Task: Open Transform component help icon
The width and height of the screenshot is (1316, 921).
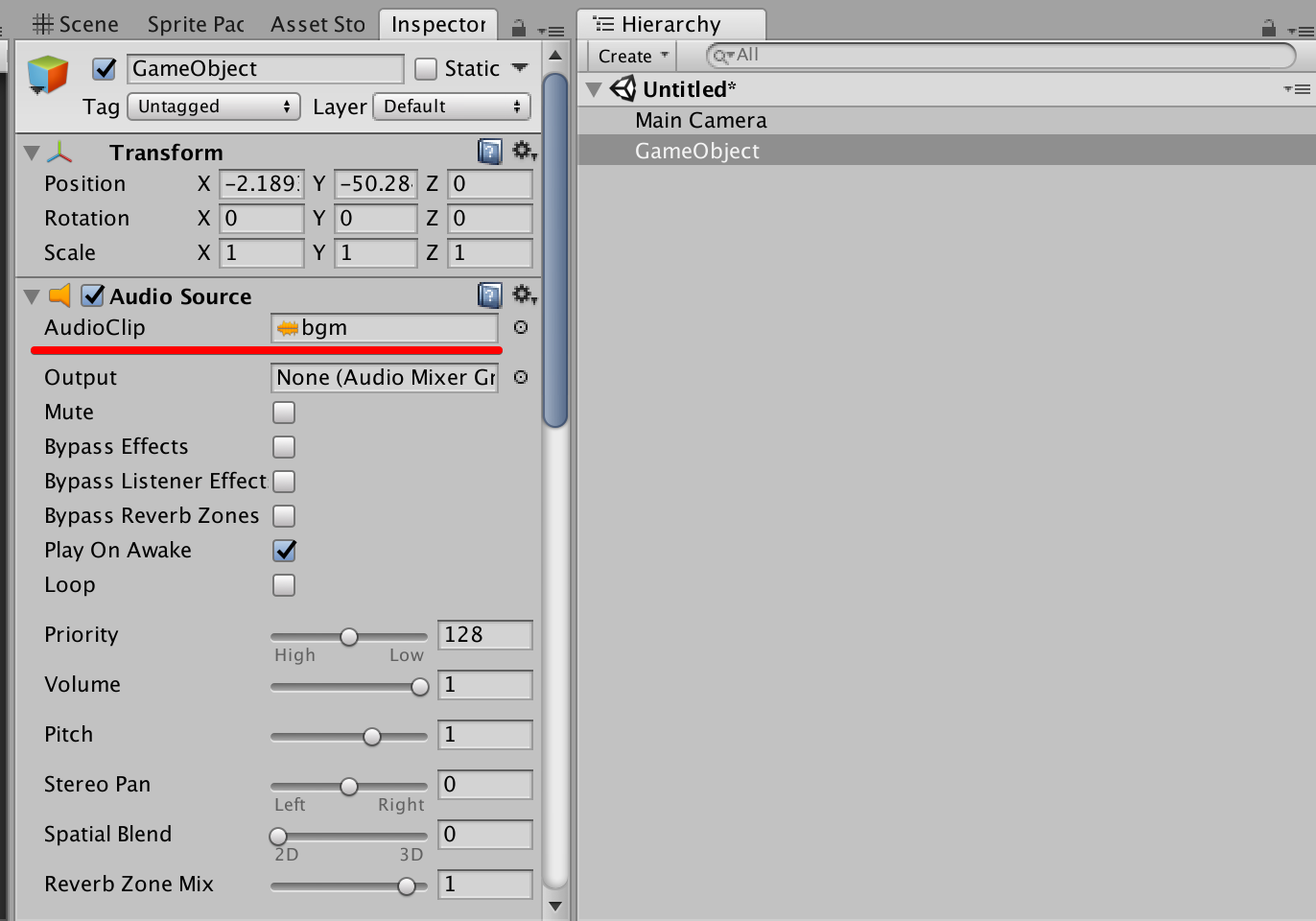Action: click(x=489, y=151)
